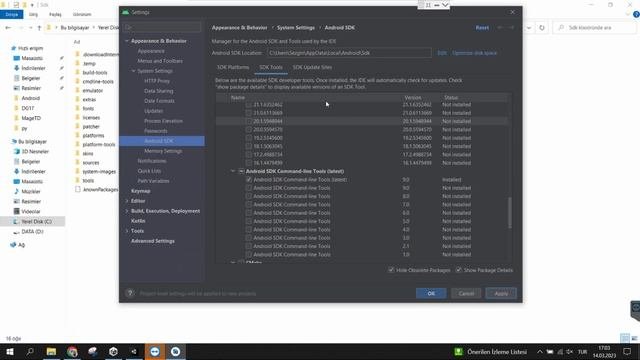Check Command-line Tools version 8.0 checkbox
The height and width of the screenshot is (360, 640).
(249, 196)
